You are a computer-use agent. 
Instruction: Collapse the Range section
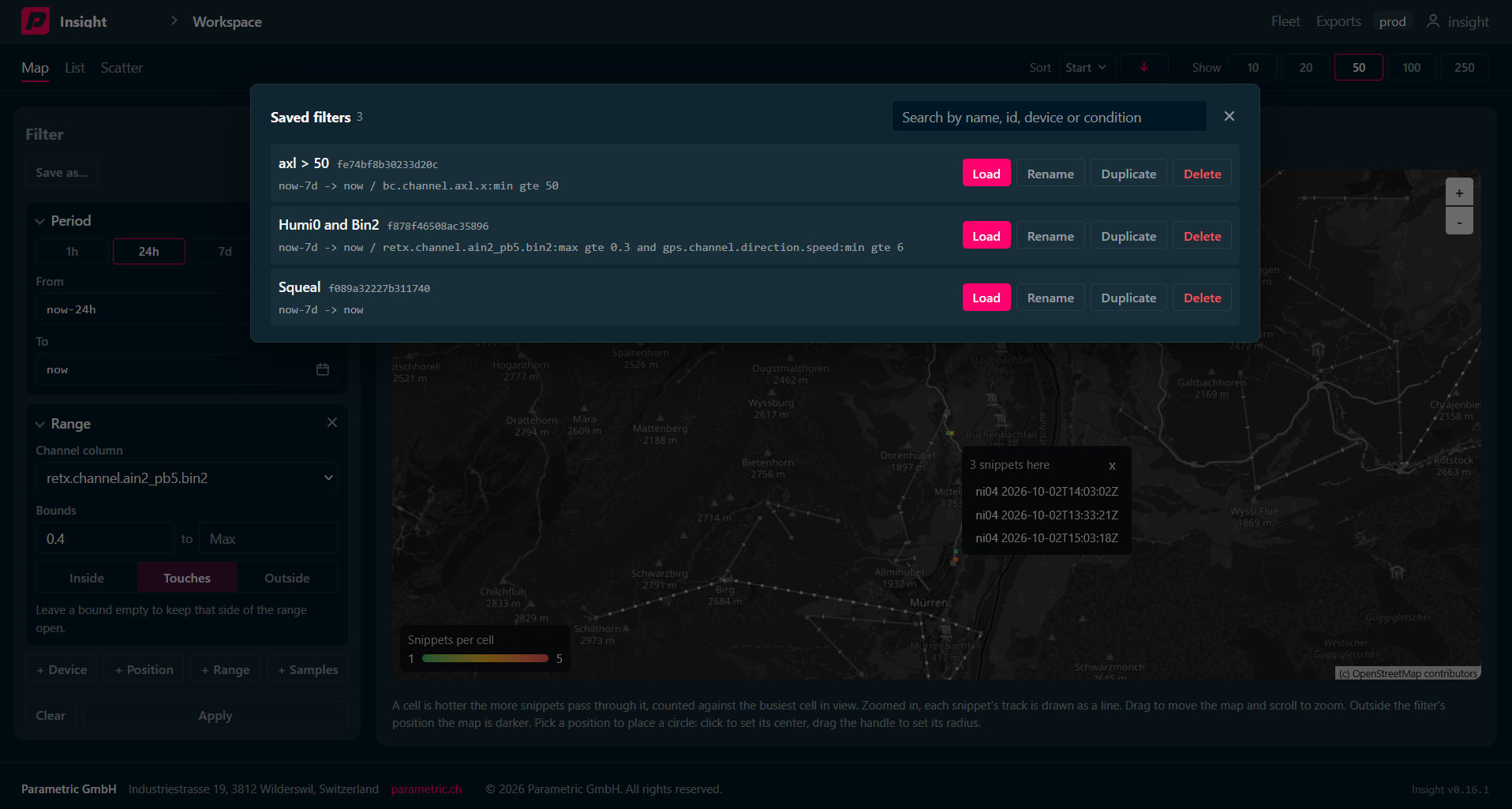coord(39,424)
